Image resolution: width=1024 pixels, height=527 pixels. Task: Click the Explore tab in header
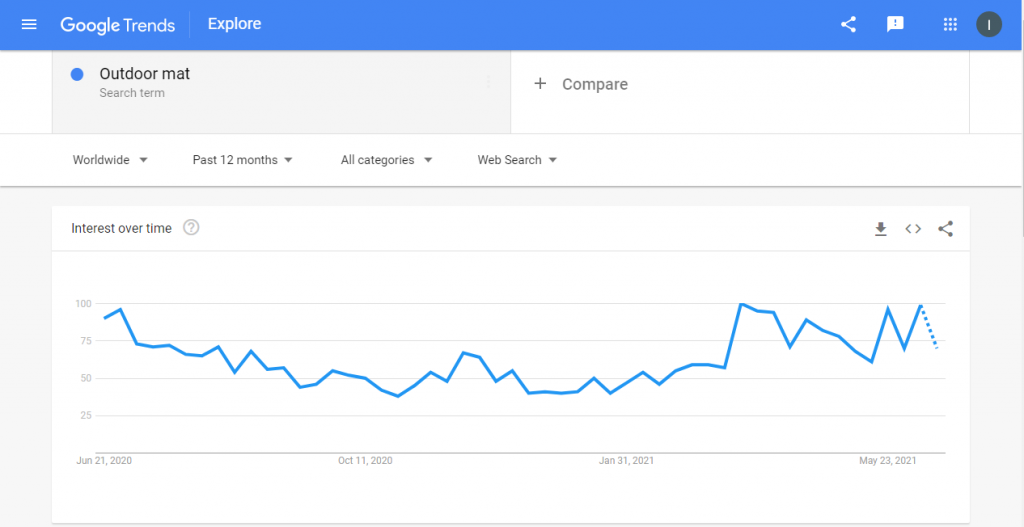coord(234,24)
